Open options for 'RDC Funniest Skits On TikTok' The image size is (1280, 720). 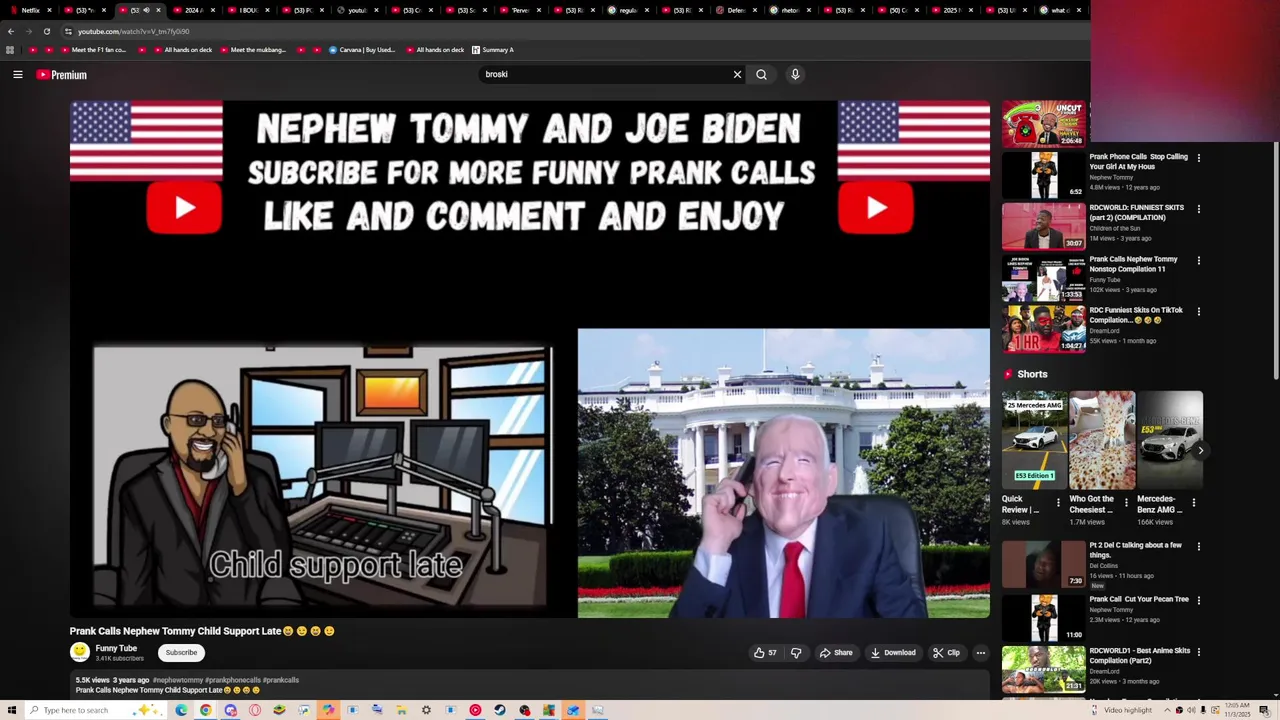1199,311
